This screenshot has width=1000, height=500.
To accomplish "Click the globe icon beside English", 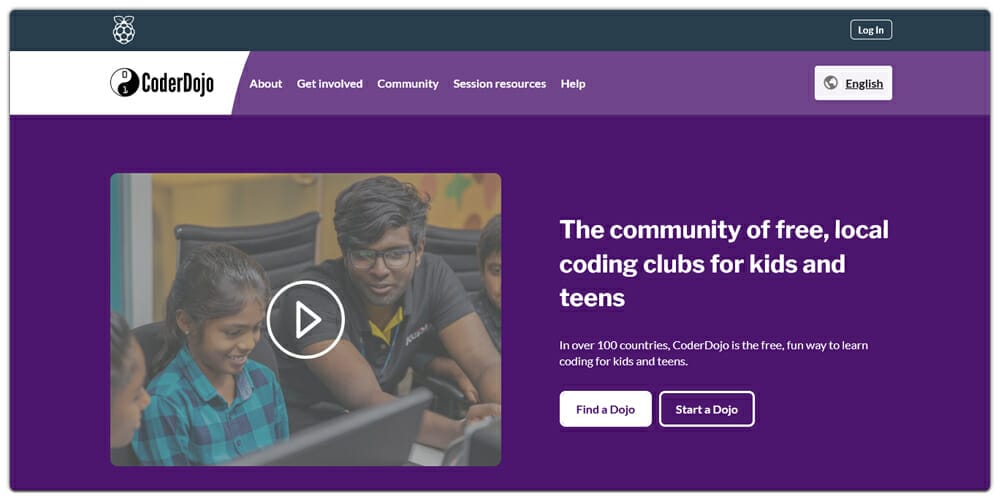I will (830, 83).
